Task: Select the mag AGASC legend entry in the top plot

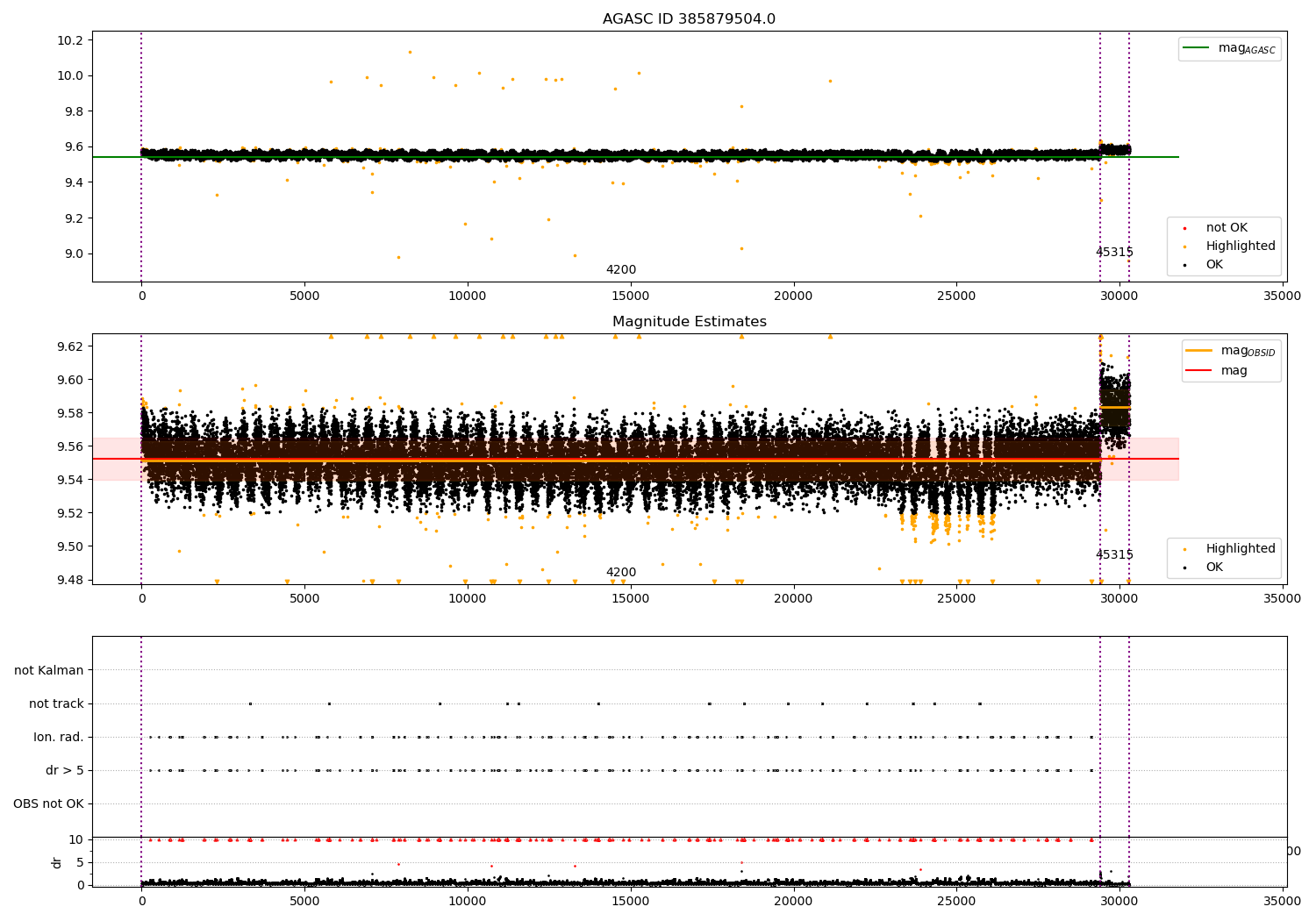Action: coord(1229,48)
